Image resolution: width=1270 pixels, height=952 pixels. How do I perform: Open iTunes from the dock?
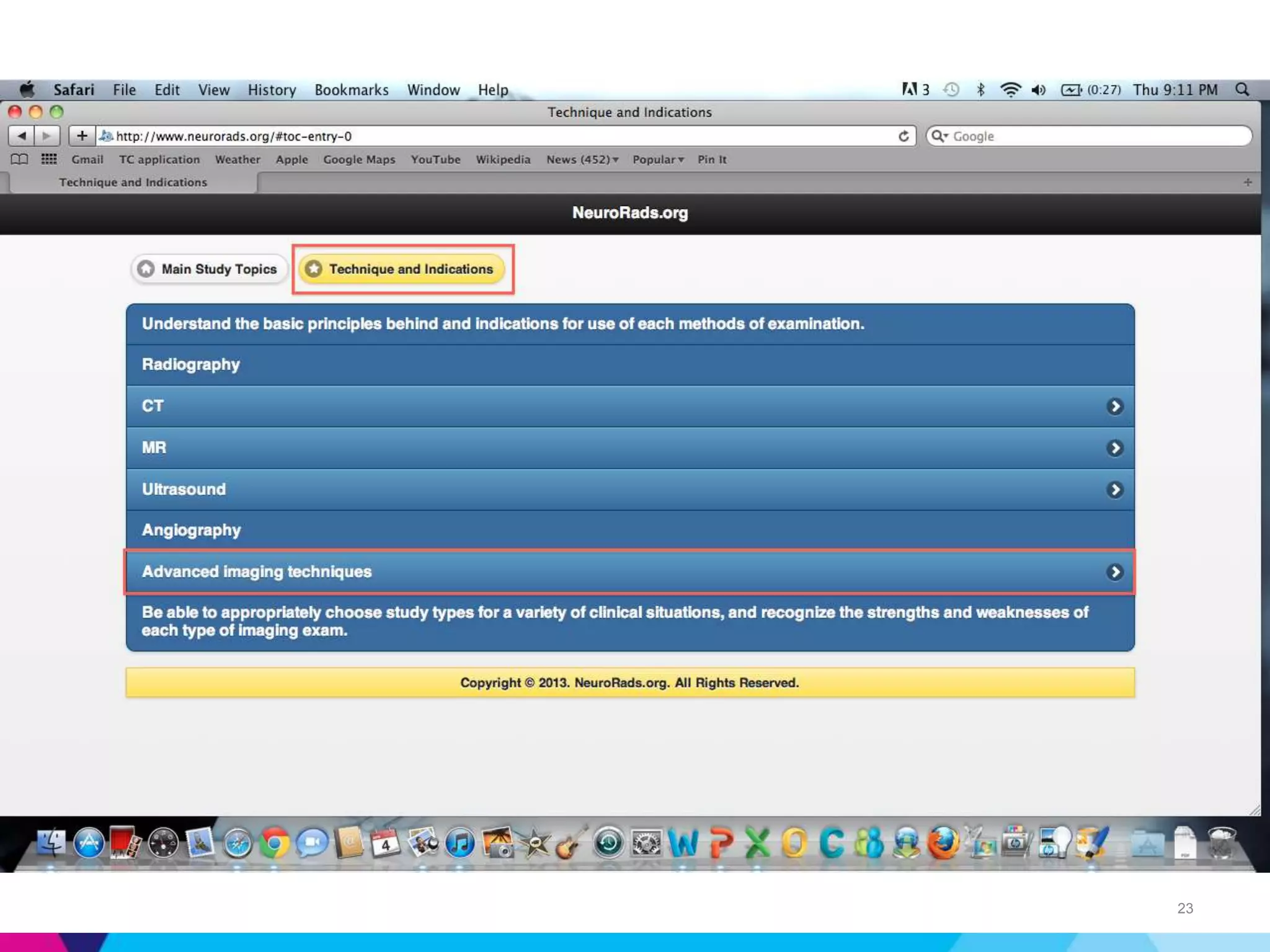pos(460,844)
